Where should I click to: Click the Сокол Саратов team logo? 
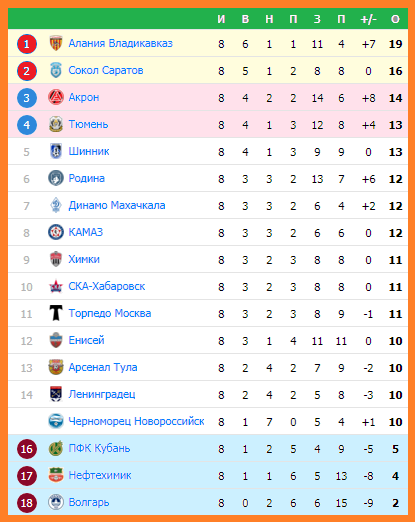56,70
